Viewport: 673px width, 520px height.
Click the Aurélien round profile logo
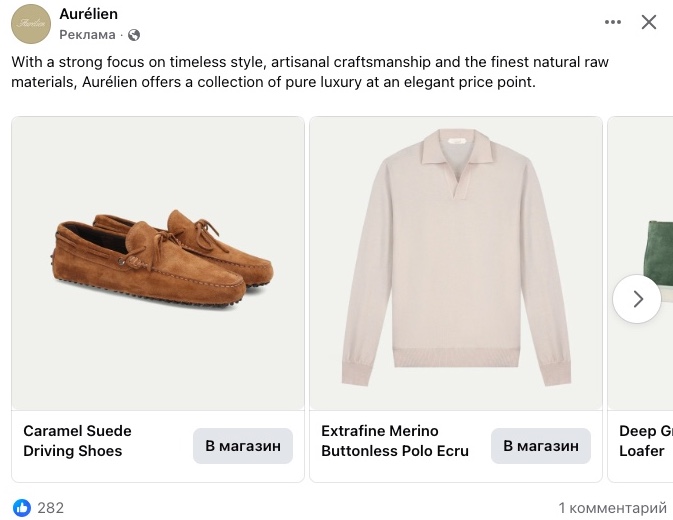31,24
